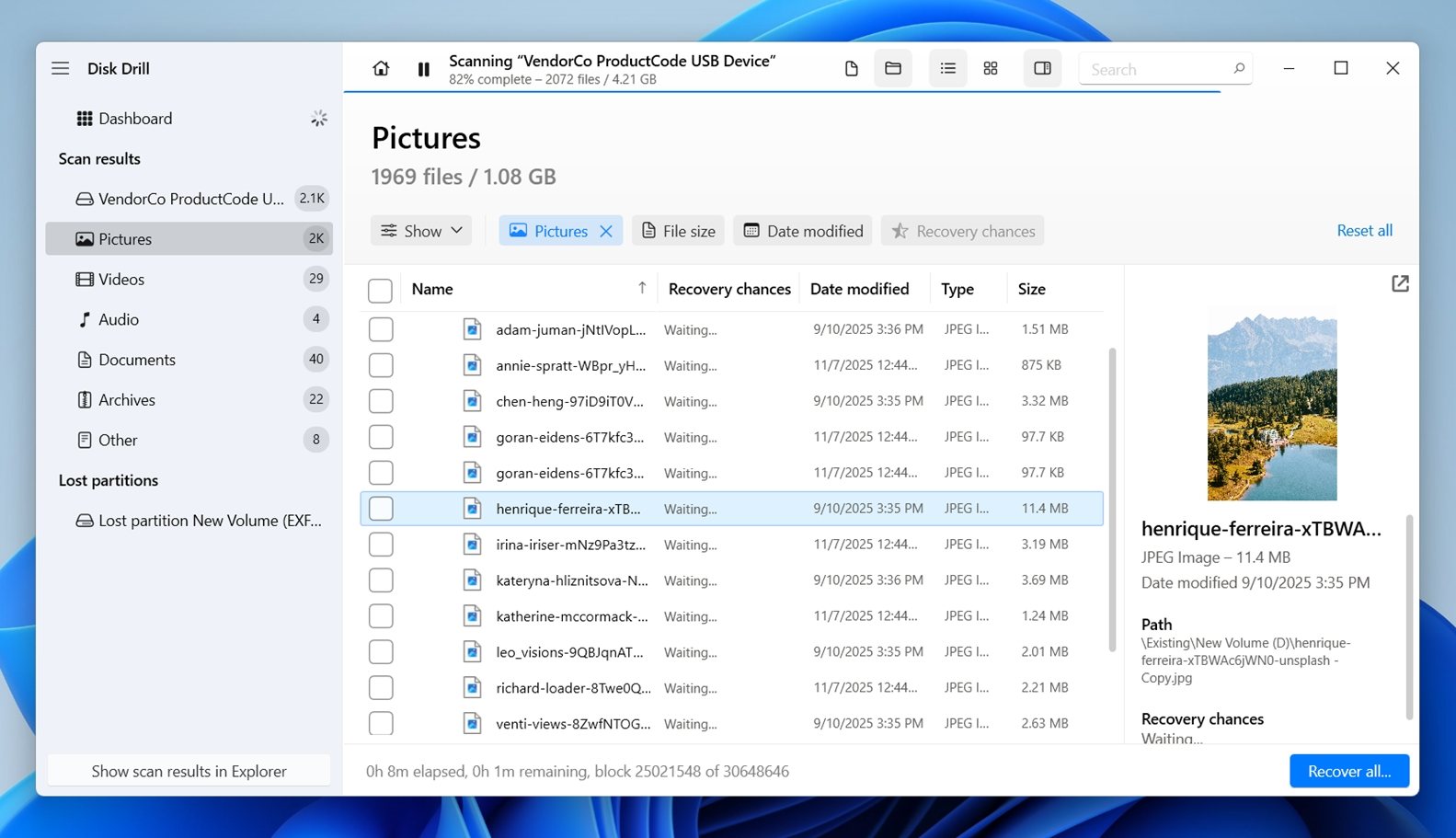Toggle the select-all checkbox in header
Image resolution: width=1456 pixels, height=838 pixels.
click(x=380, y=290)
